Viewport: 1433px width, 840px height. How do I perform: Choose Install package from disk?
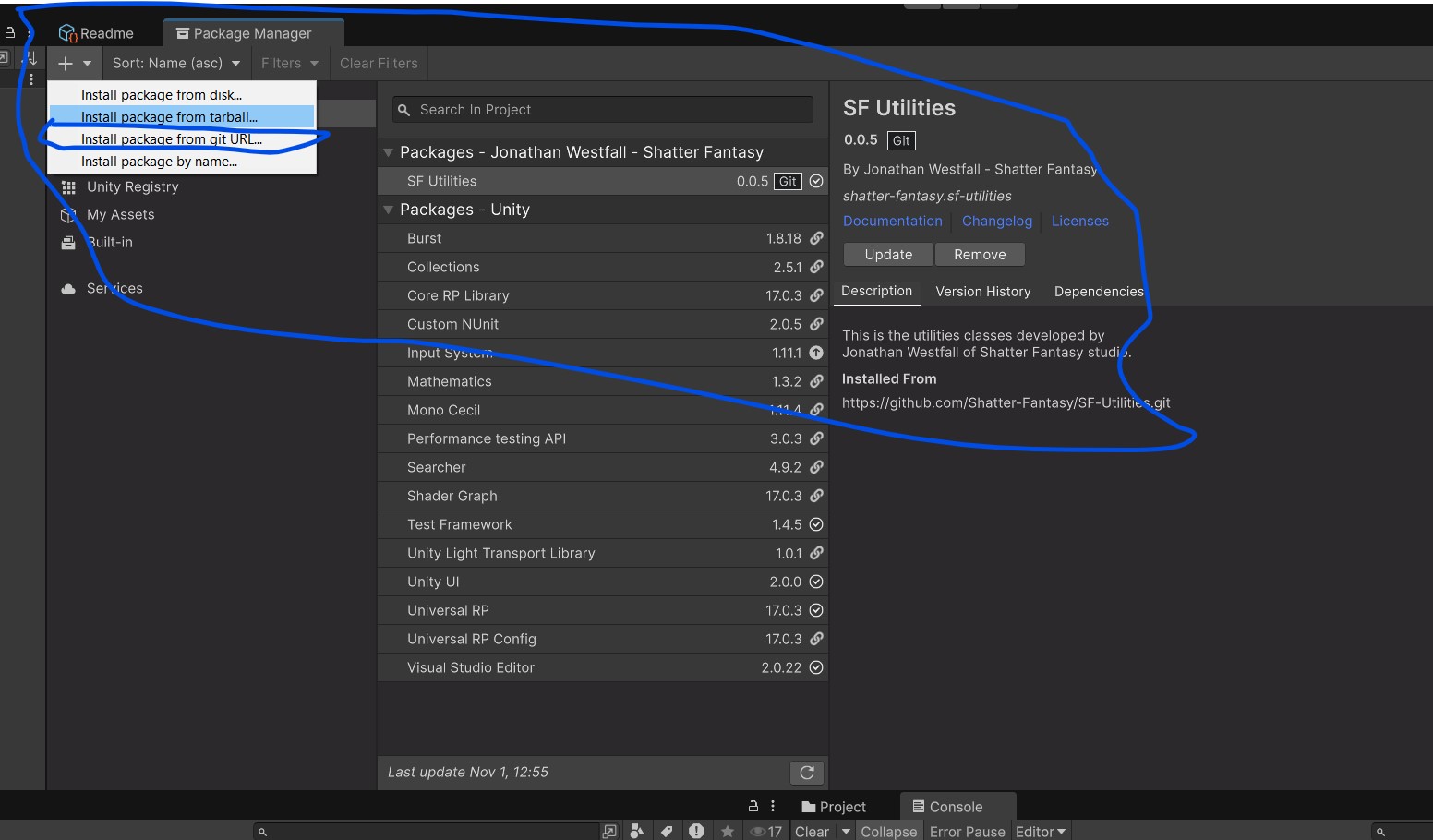click(x=182, y=95)
